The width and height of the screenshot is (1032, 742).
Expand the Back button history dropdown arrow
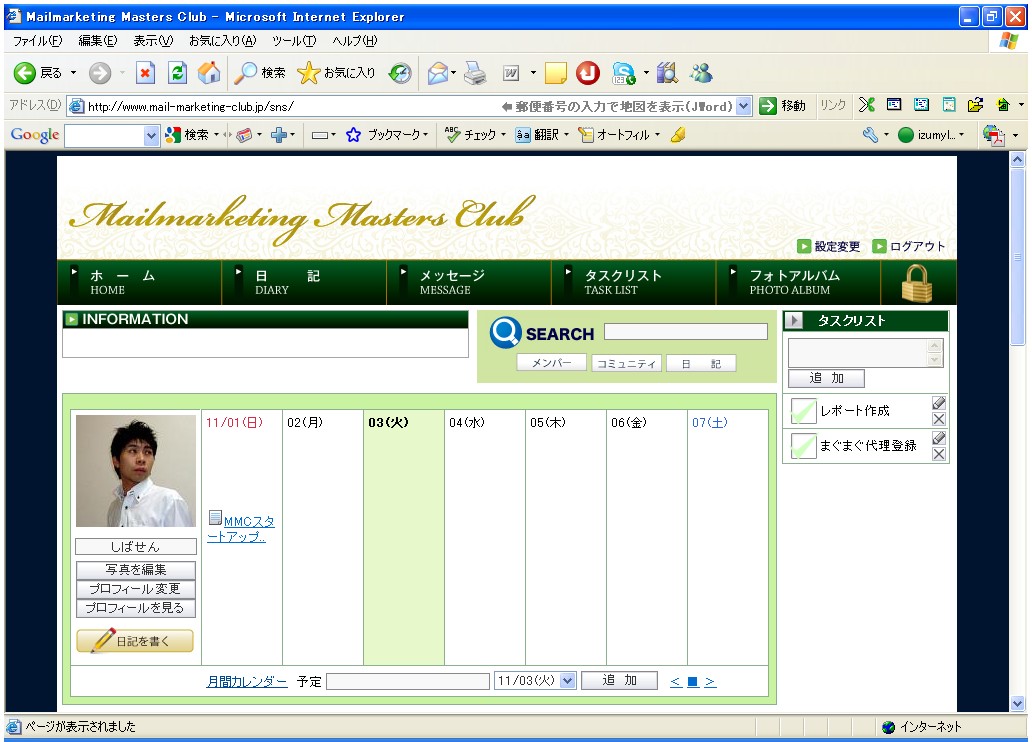pos(73,72)
